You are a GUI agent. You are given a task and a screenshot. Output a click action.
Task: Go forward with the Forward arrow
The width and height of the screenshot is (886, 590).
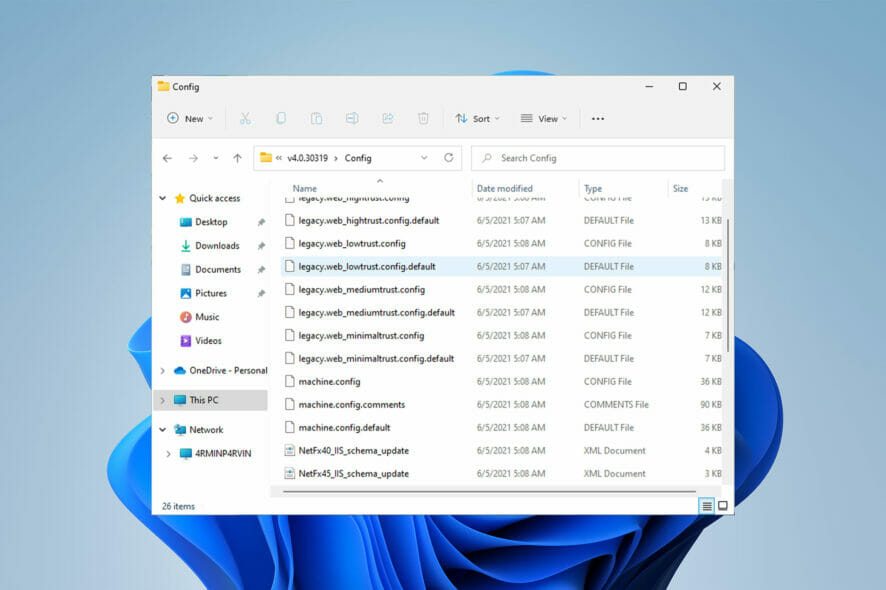coord(193,158)
